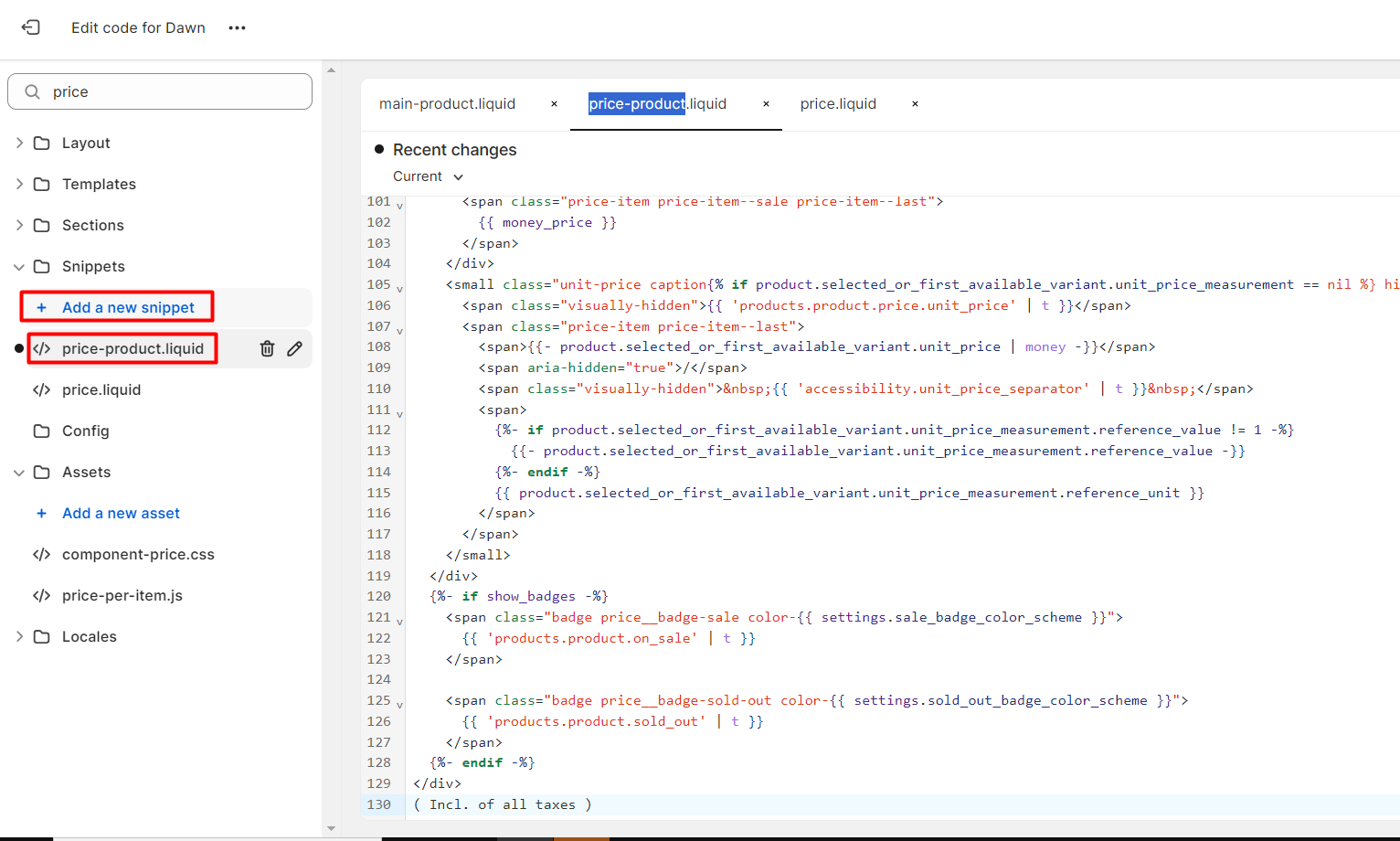Click the code icon beside price-per-item.js

[x=41, y=595]
